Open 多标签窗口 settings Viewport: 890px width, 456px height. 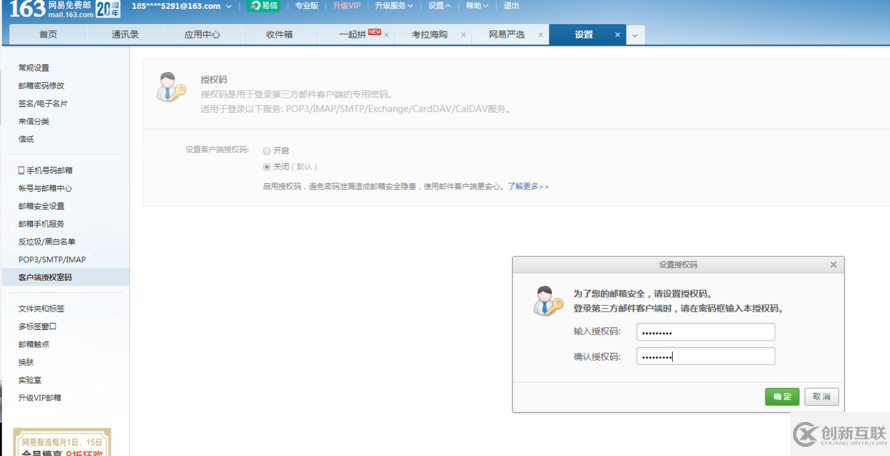[37, 327]
